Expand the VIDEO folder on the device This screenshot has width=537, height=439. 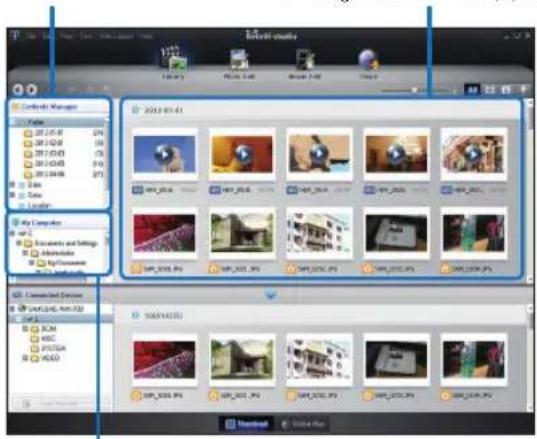pos(25,358)
